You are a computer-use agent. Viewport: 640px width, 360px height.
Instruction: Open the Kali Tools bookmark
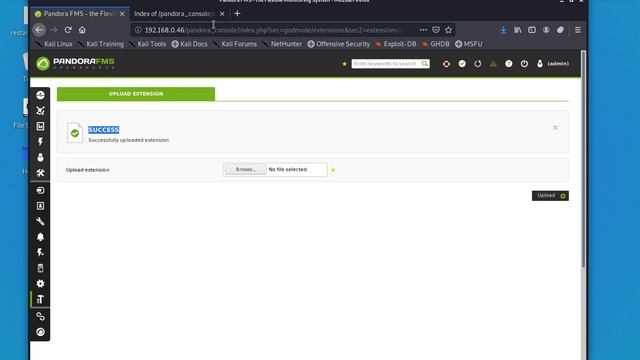click(x=147, y=44)
